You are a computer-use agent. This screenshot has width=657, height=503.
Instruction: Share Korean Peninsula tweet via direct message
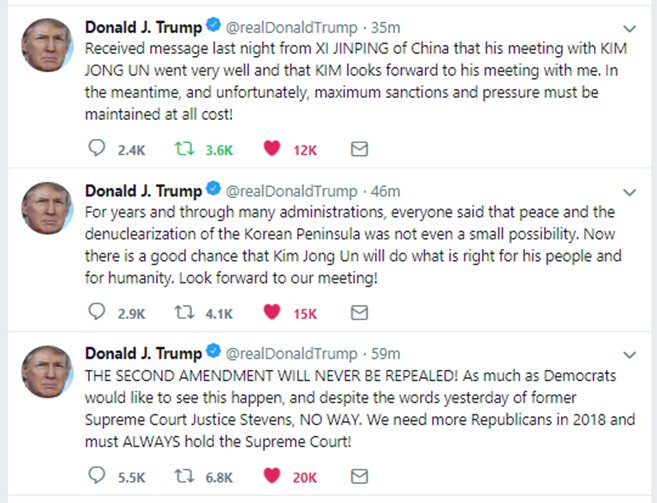tap(359, 312)
